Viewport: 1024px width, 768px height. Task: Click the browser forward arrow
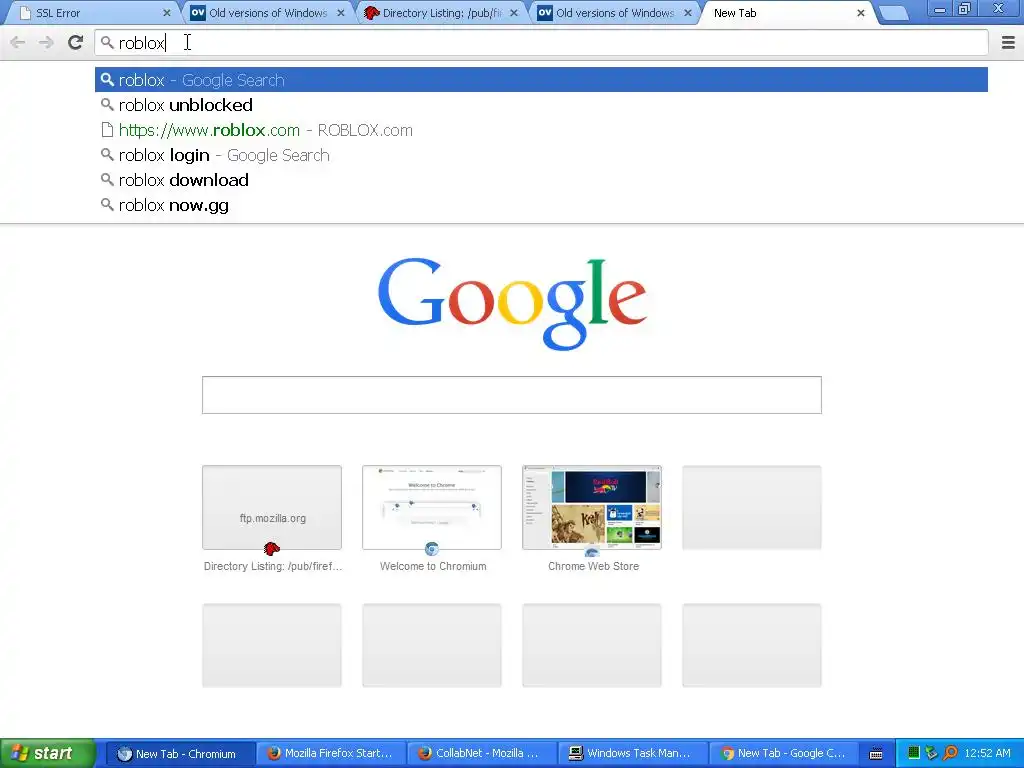46,42
